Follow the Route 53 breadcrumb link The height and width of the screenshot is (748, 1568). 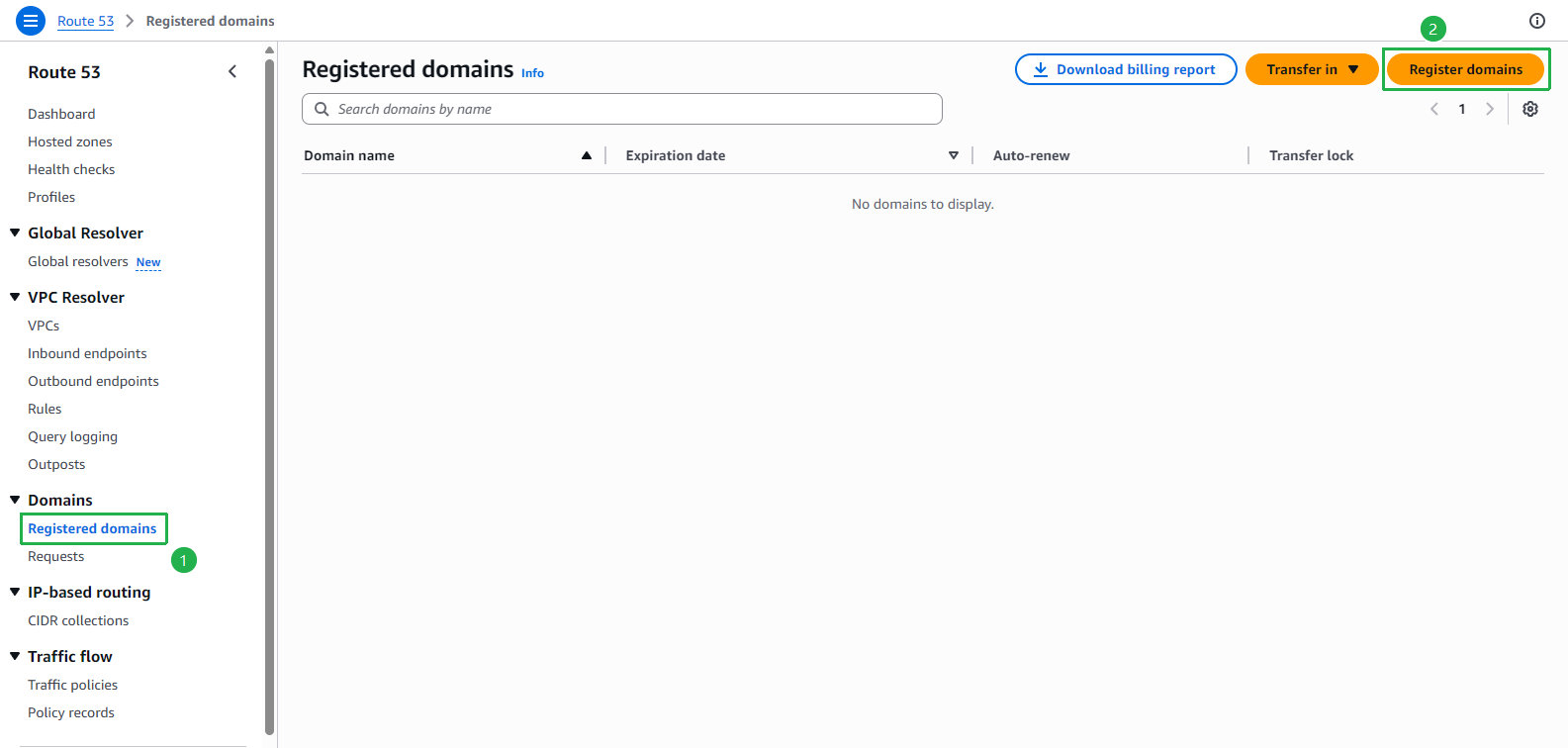tap(85, 21)
